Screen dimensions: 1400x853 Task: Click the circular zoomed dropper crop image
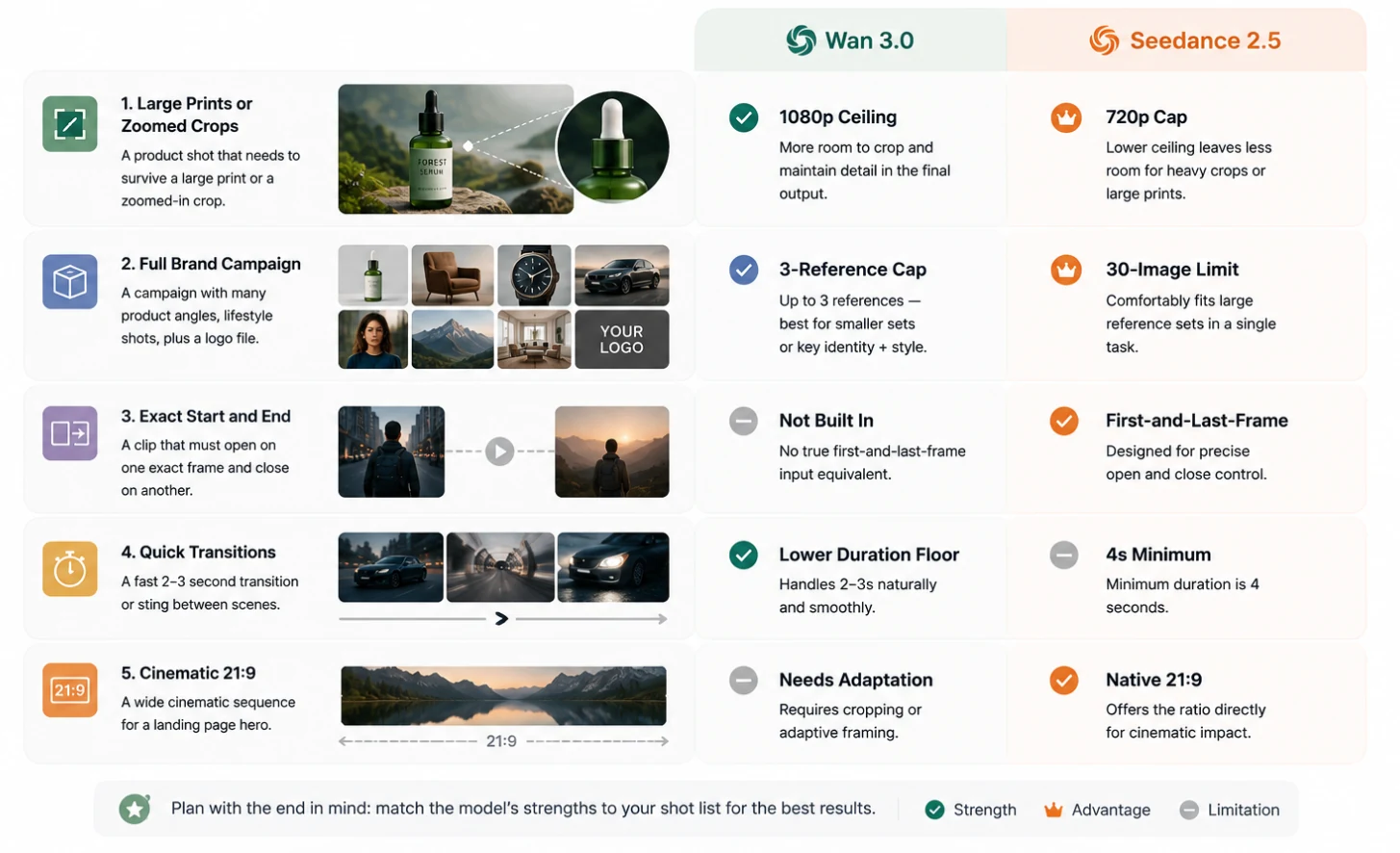point(613,147)
